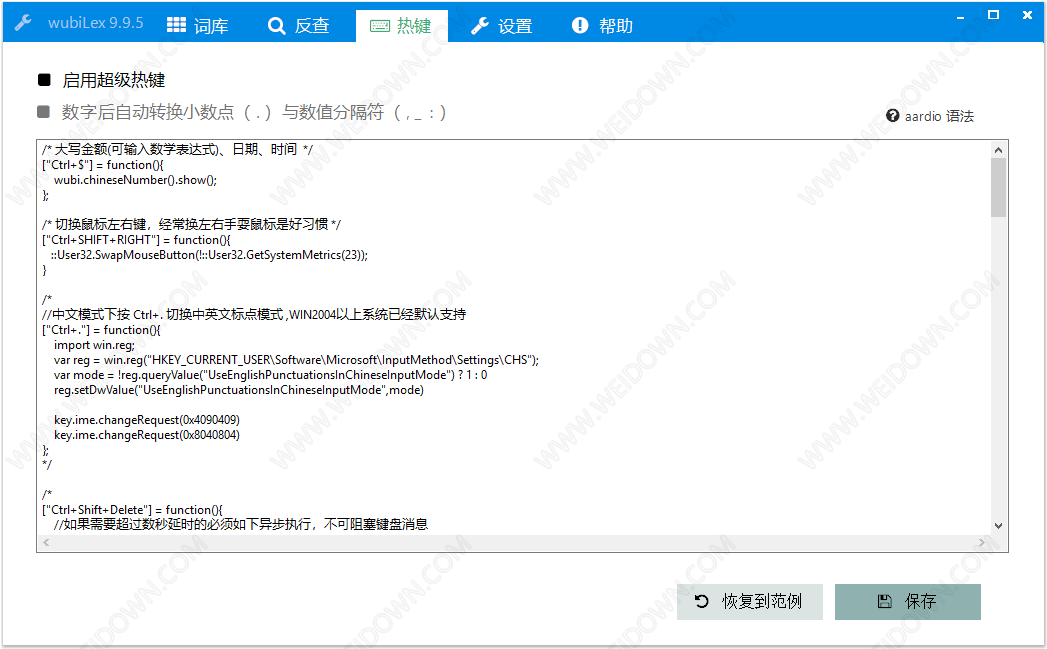Click the up arrow of the code scrollbar
The width and height of the screenshot is (1047, 649).
tap(998, 149)
